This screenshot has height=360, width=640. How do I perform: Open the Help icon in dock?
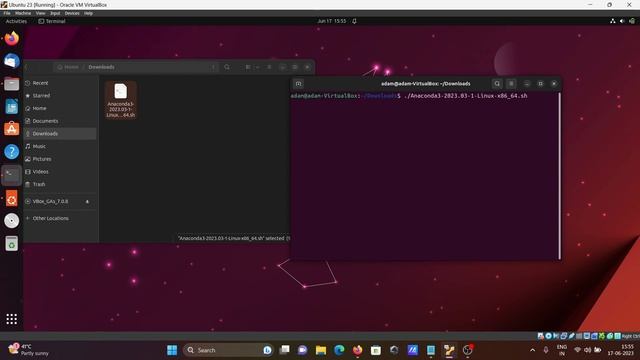[11, 152]
